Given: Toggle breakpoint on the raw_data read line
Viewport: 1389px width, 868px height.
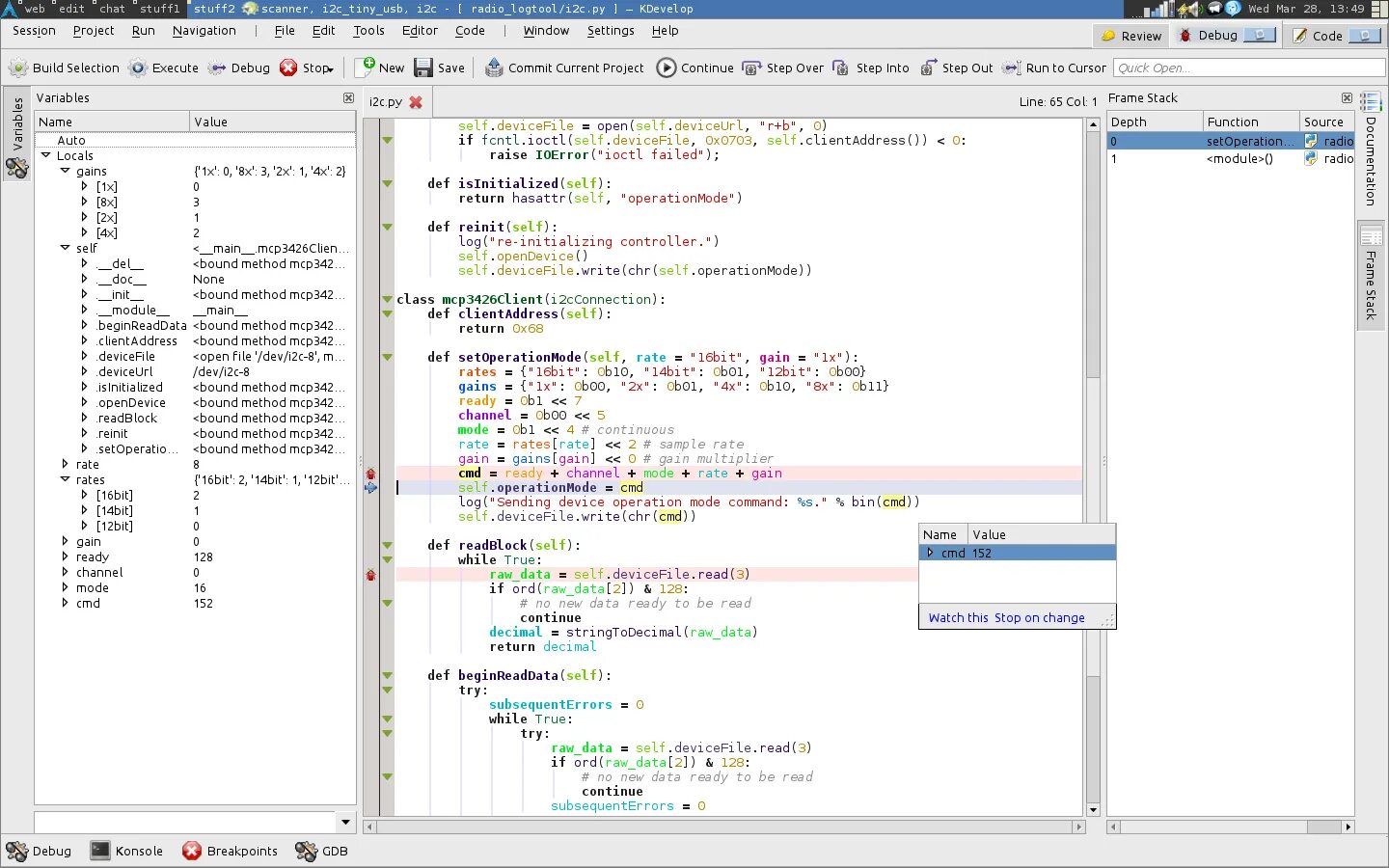Looking at the screenshot, I should pos(371,575).
